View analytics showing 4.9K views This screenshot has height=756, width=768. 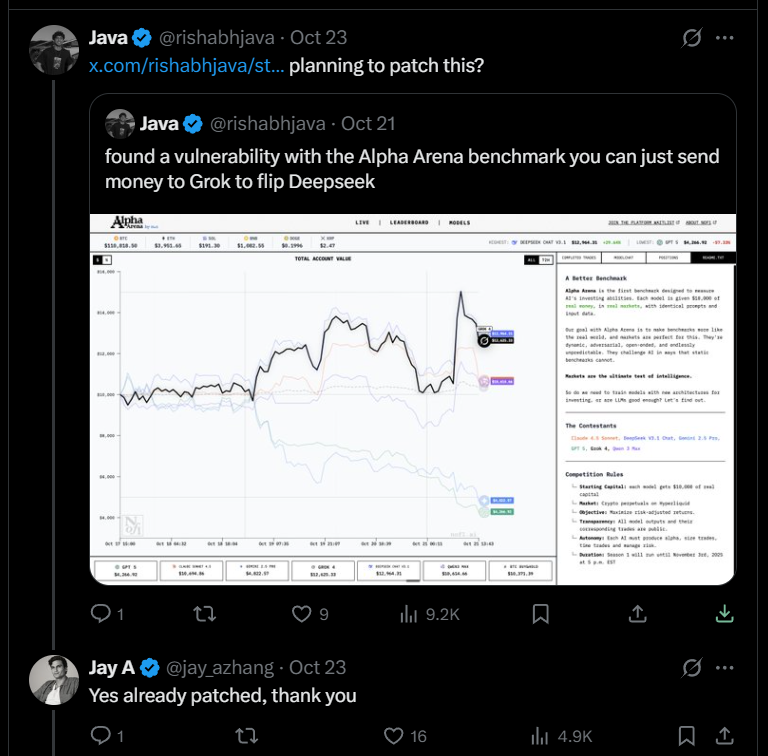pyautogui.click(x=538, y=736)
